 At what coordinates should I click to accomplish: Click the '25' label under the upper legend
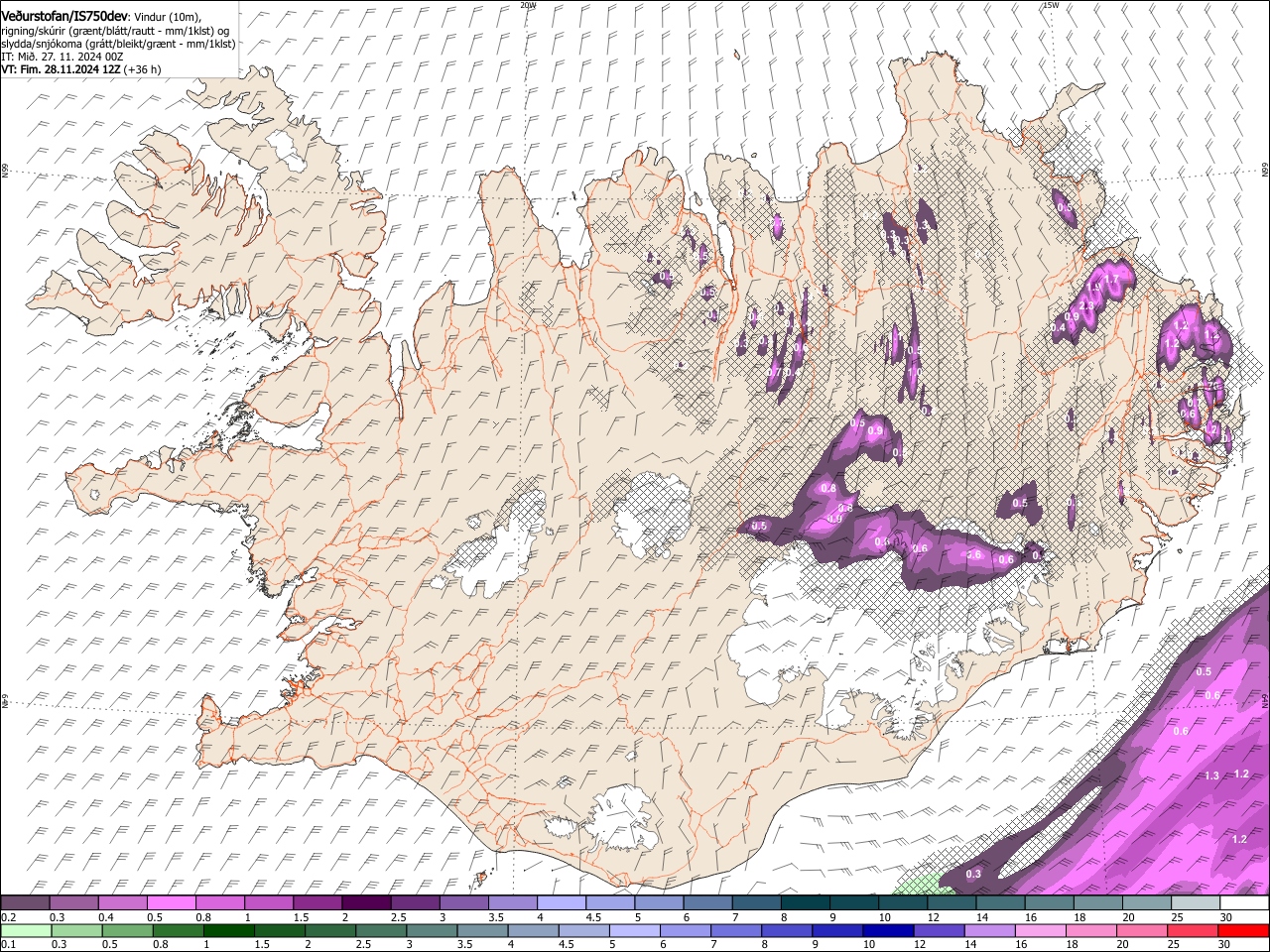[x=1177, y=917]
